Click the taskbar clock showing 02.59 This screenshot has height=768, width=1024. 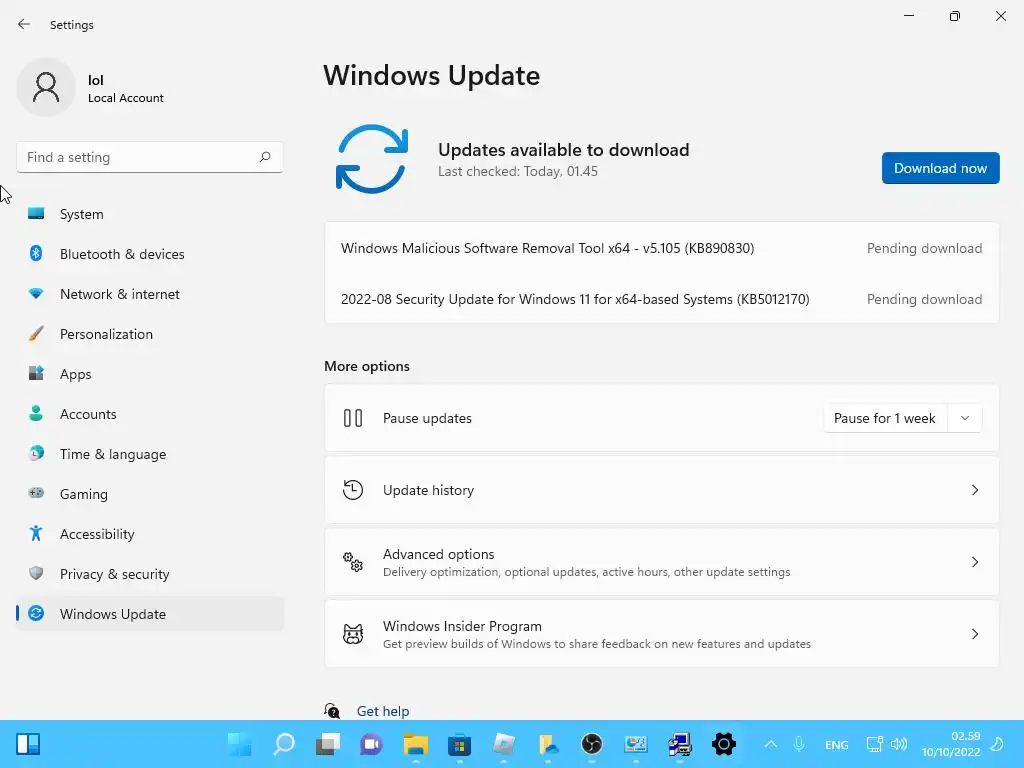951,744
